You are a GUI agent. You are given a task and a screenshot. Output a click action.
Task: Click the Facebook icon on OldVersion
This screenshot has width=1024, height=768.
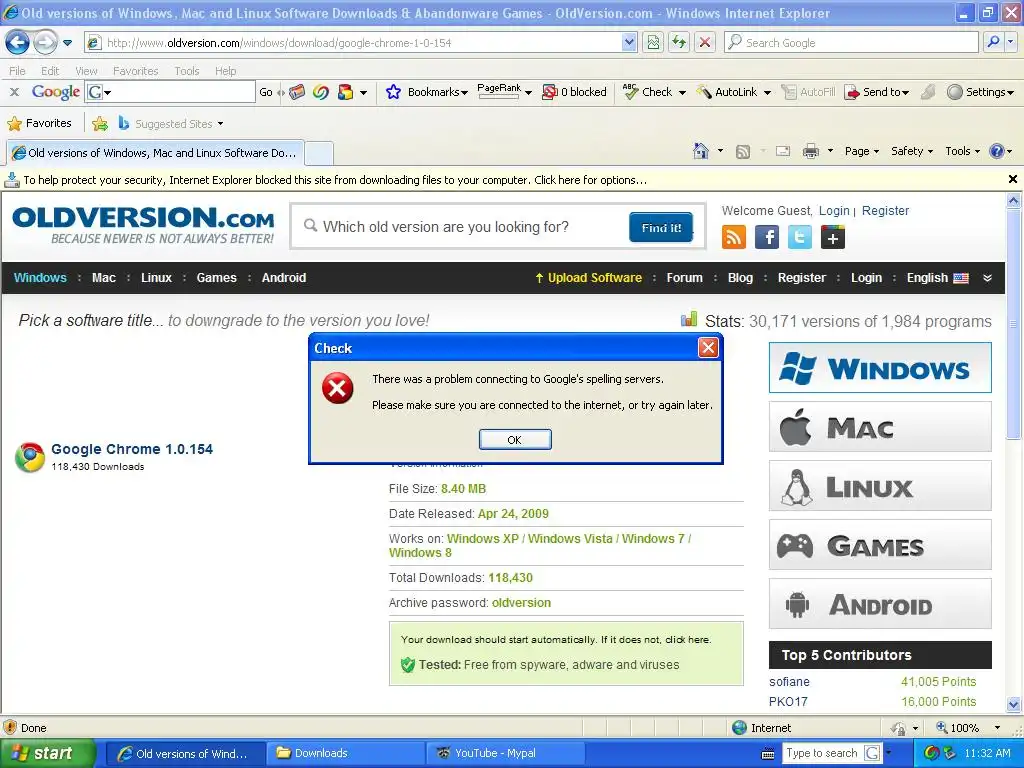(767, 237)
